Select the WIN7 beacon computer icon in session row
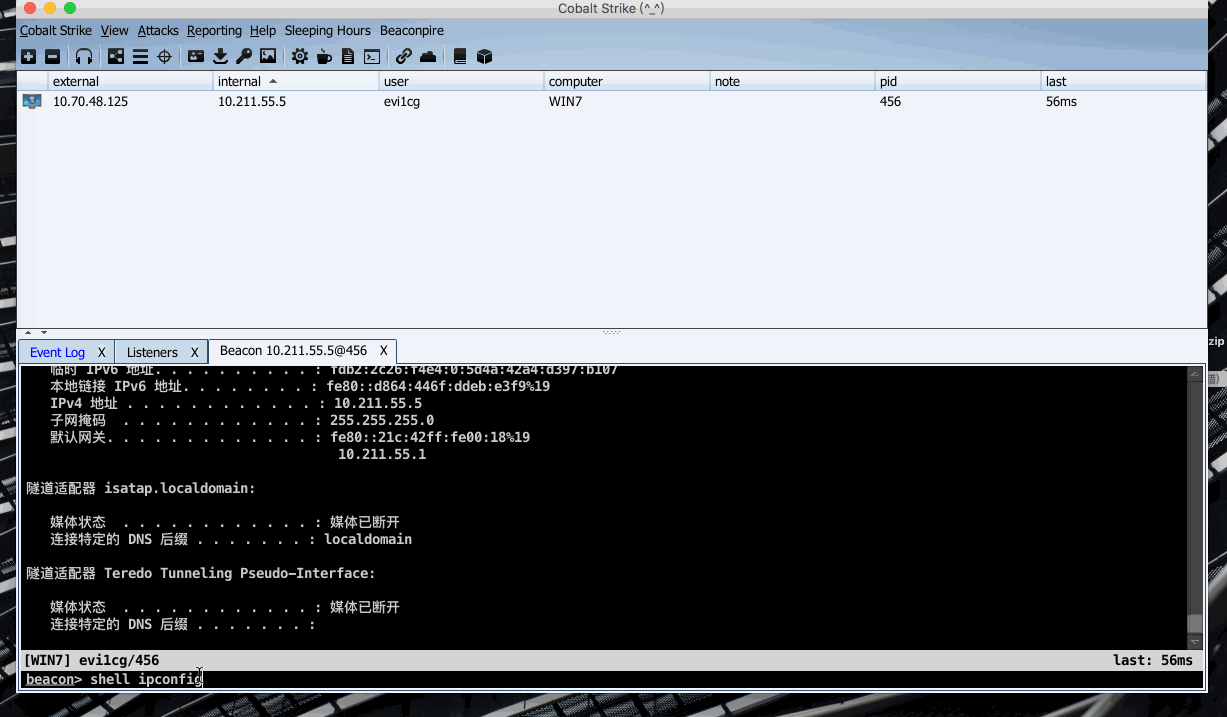The height and width of the screenshot is (717, 1227). (32, 101)
